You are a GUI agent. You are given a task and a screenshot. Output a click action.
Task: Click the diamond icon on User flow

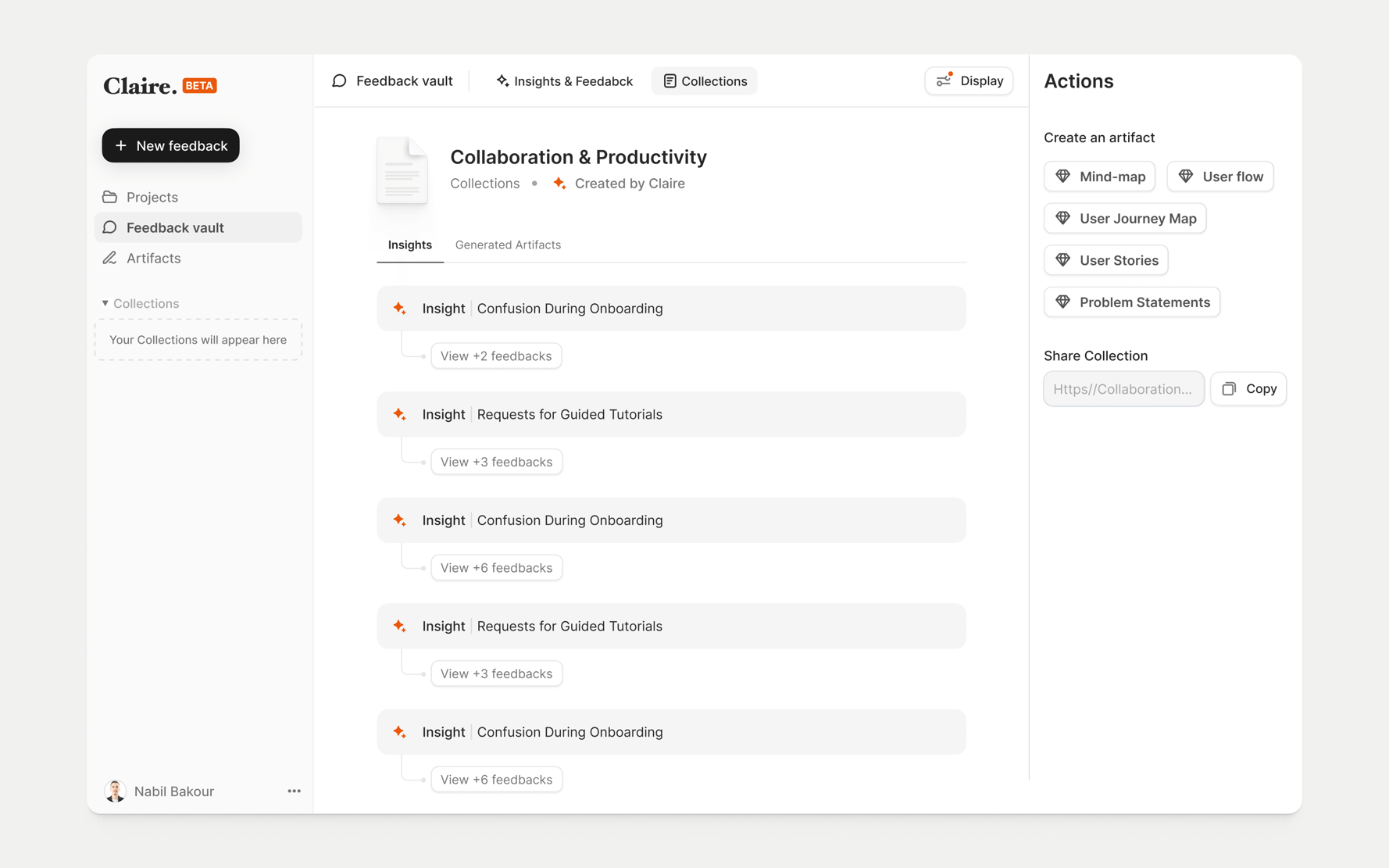[1186, 177]
